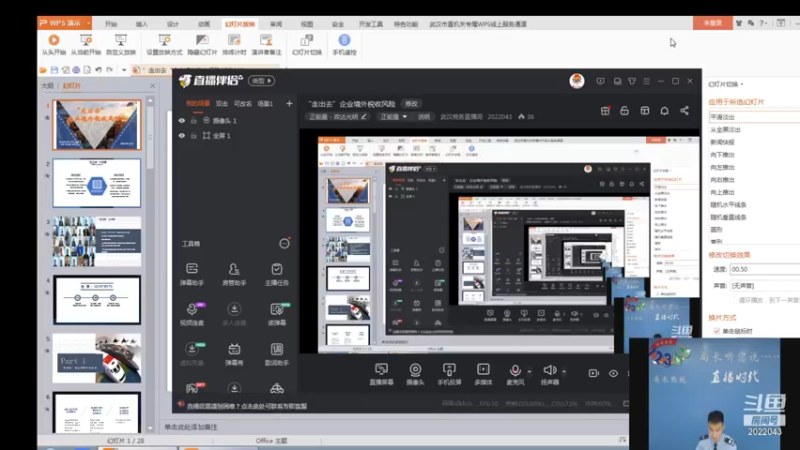The width and height of the screenshot is (800, 450).
Task: Open WPS 演示 application menu dropdown
Action: coord(88,23)
